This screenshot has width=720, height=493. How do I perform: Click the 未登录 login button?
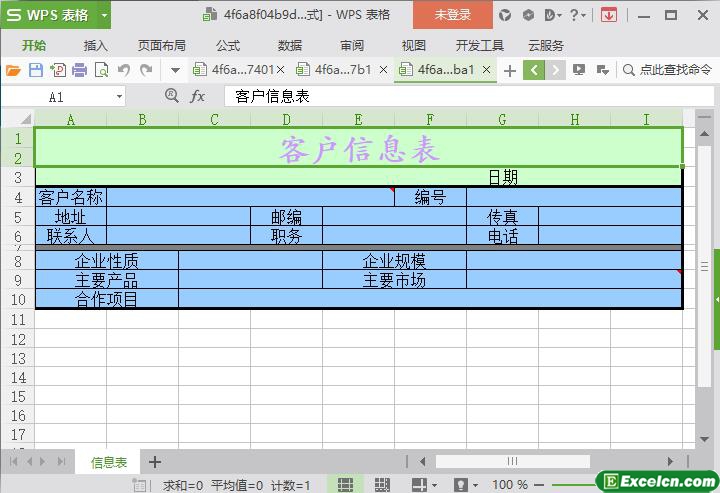coord(453,15)
